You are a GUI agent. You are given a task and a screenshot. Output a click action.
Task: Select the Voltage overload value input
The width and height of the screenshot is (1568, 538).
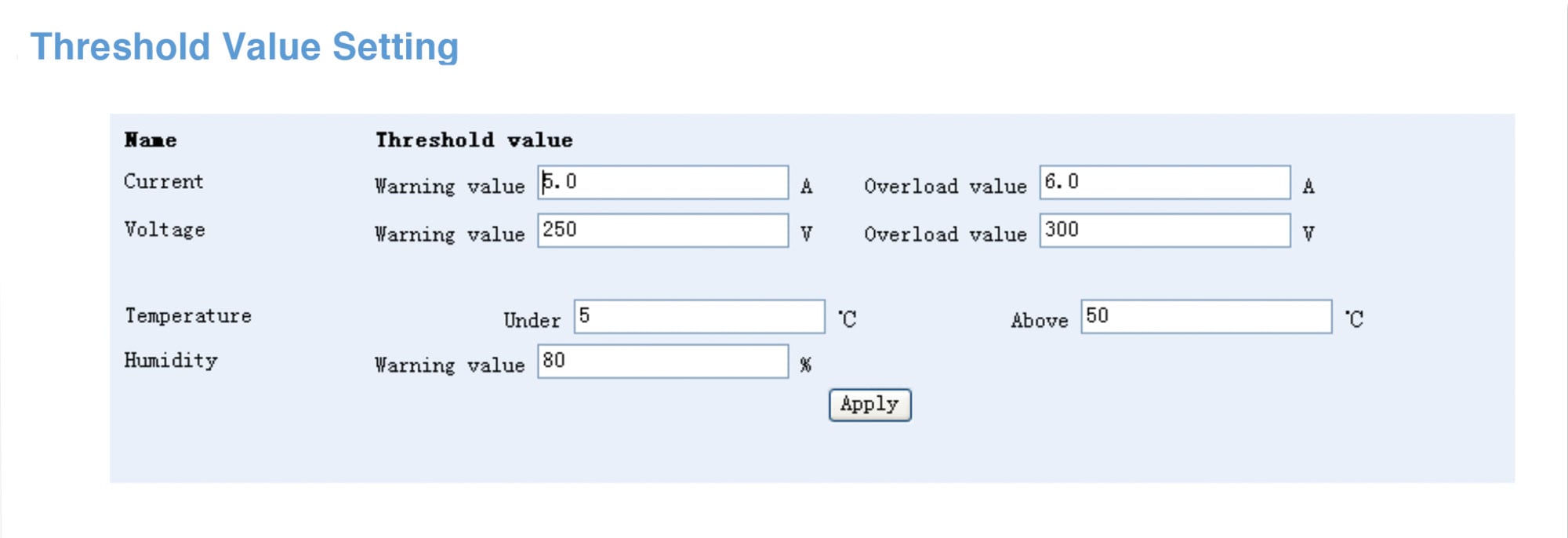click(1164, 231)
